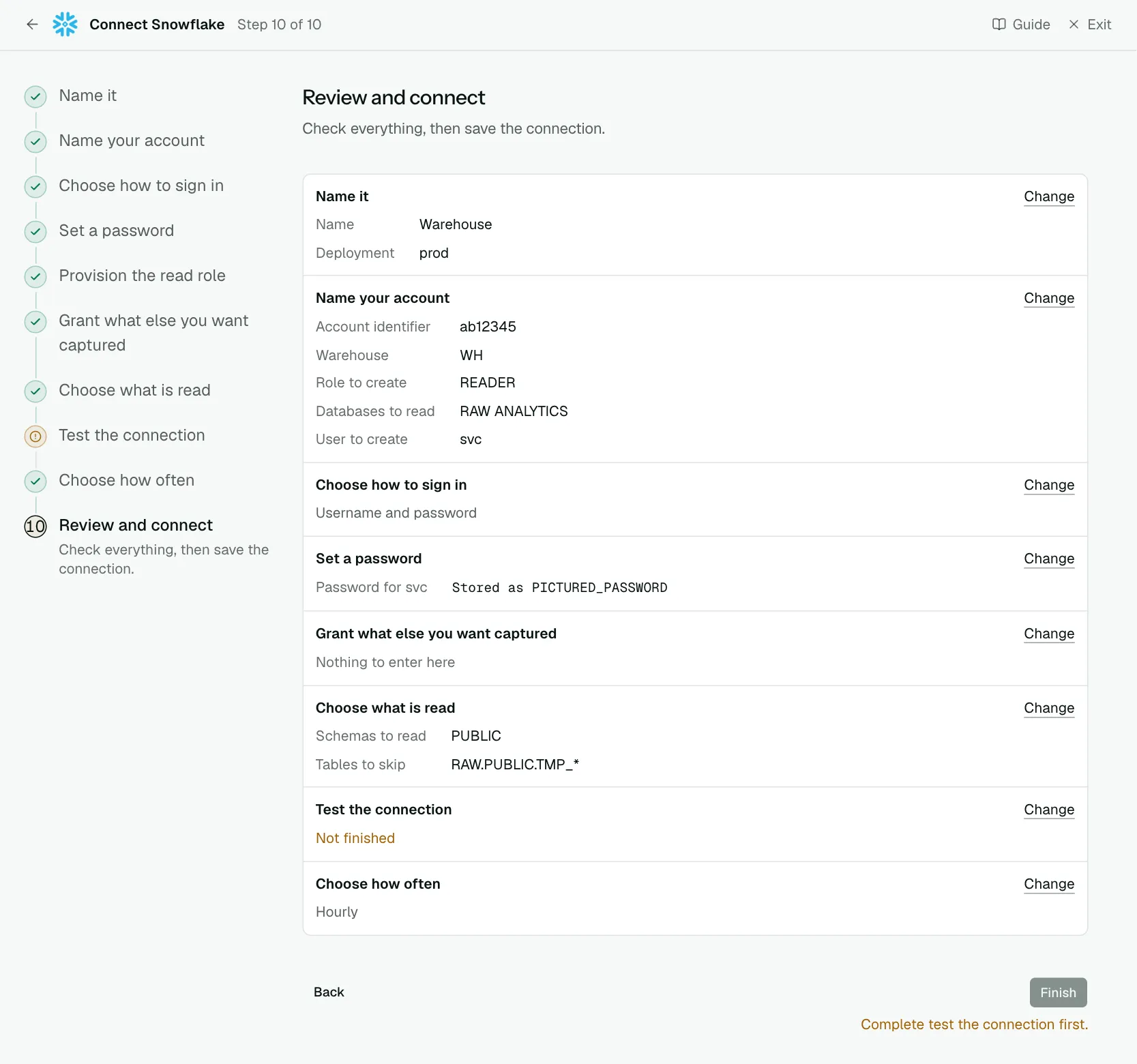Click Change link for Set a password section
Viewport: 1137px width, 1064px height.
point(1049,559)
